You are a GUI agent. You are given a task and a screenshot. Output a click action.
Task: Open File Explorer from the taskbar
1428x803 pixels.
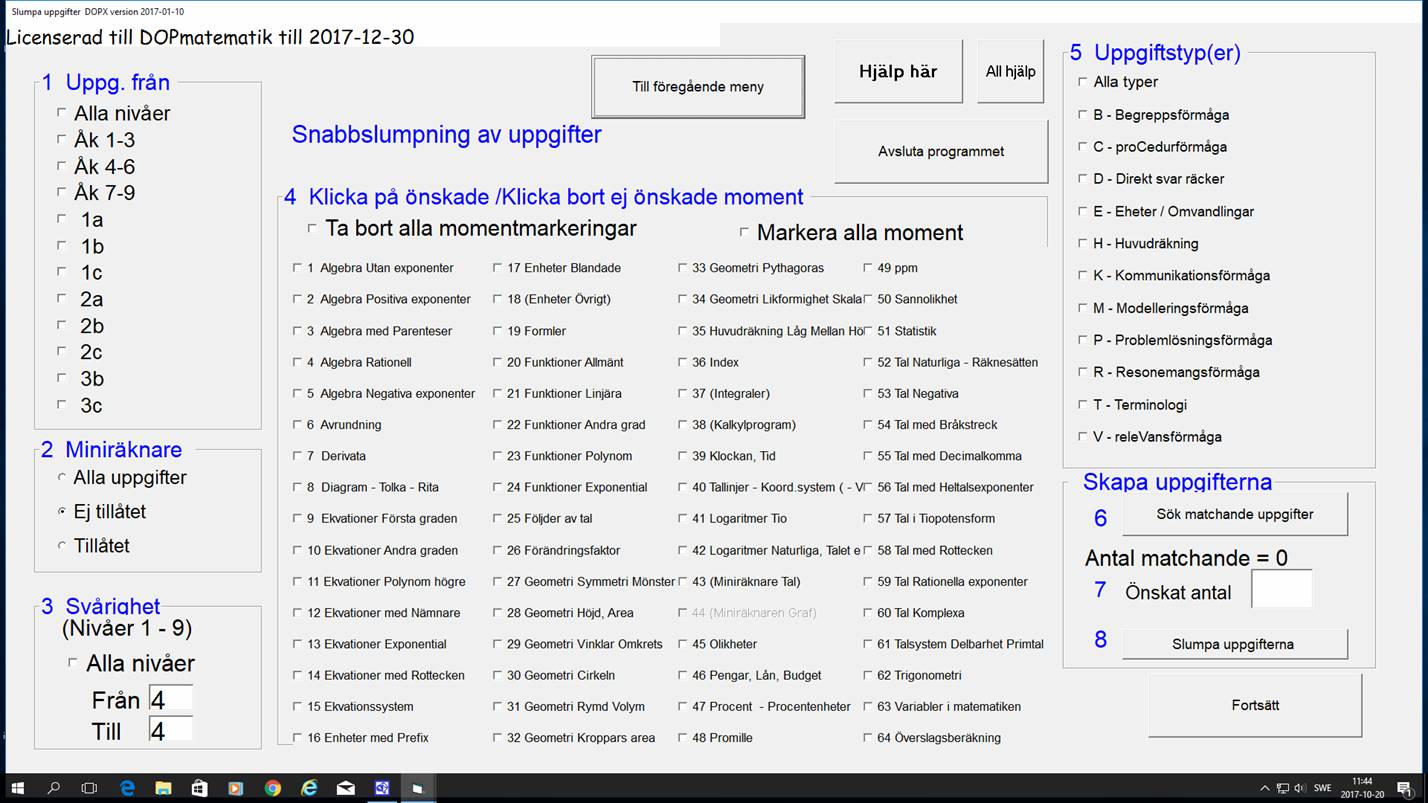[163, 788]
